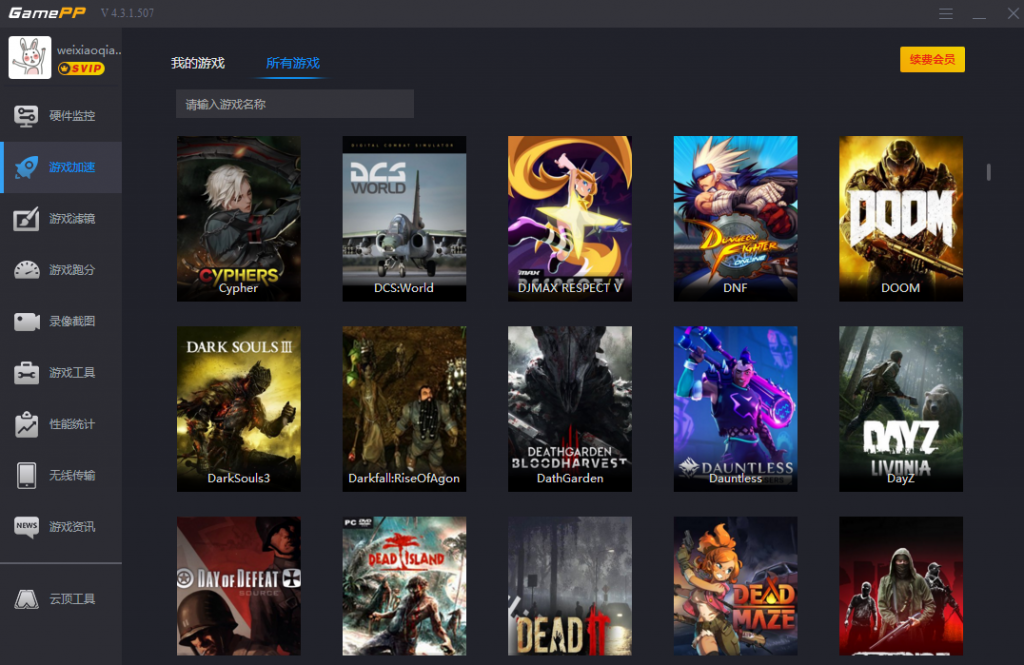The height and width of the screenshot is (665, 1024).
Task: Select the Dead Island game cover
Action: coord(404,586)
